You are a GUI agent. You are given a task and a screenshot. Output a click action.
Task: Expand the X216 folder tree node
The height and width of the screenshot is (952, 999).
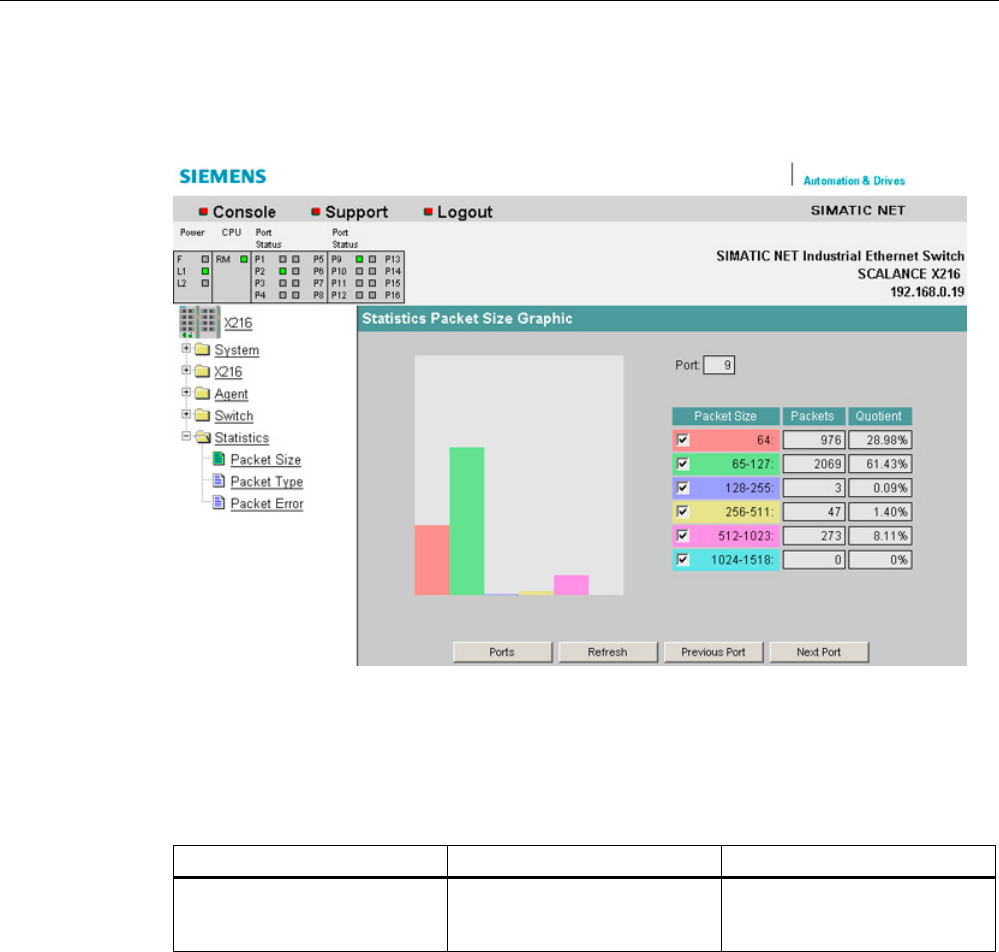tap(186, 370)
